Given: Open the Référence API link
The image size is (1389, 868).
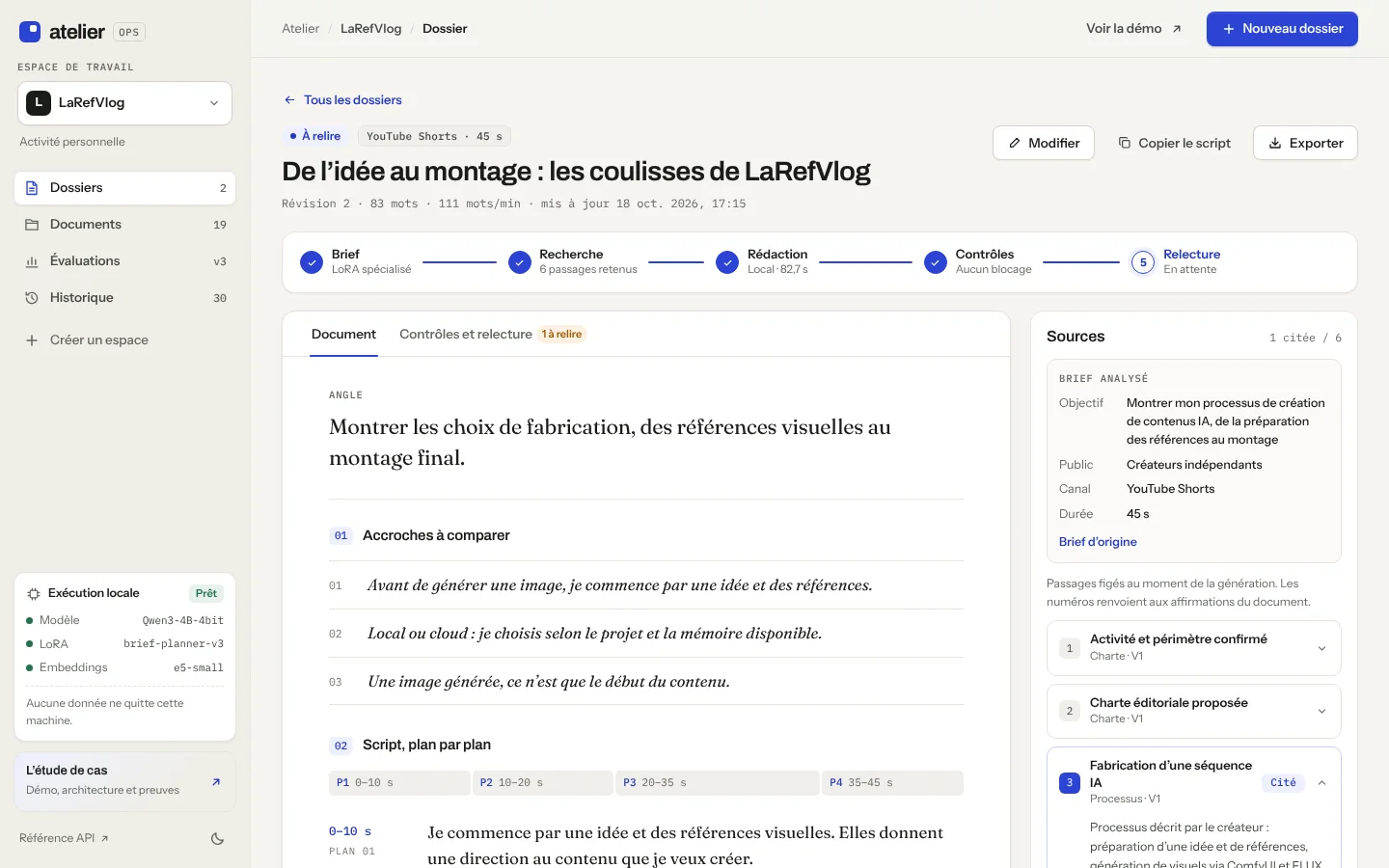Looking at the screenshot, I should click(64, 838).
